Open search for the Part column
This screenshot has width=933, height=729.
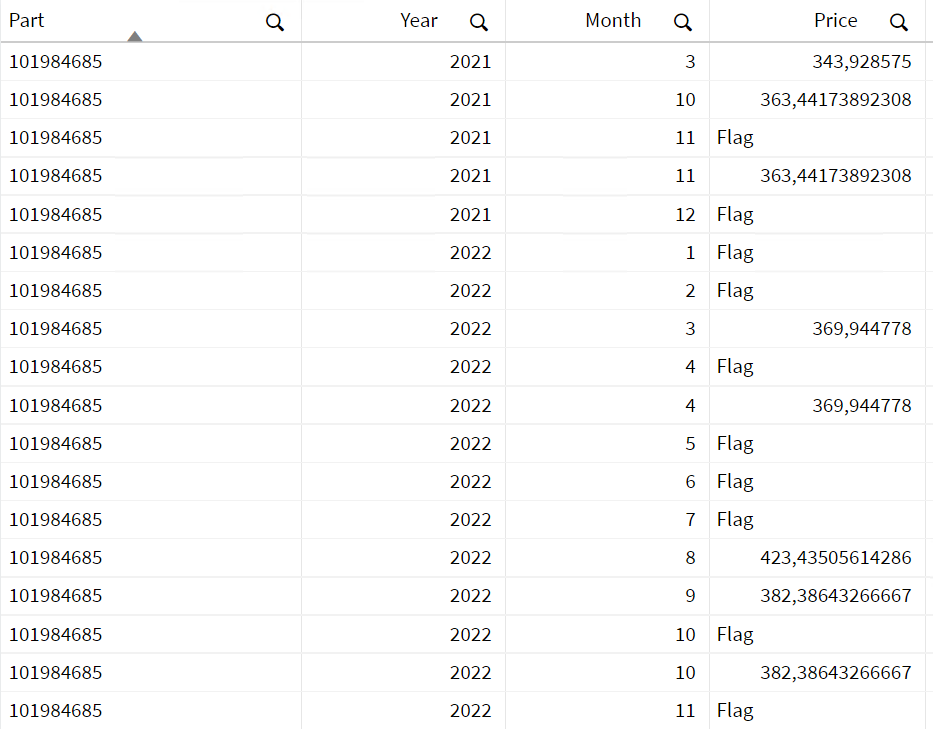click(x=275, y=22)
